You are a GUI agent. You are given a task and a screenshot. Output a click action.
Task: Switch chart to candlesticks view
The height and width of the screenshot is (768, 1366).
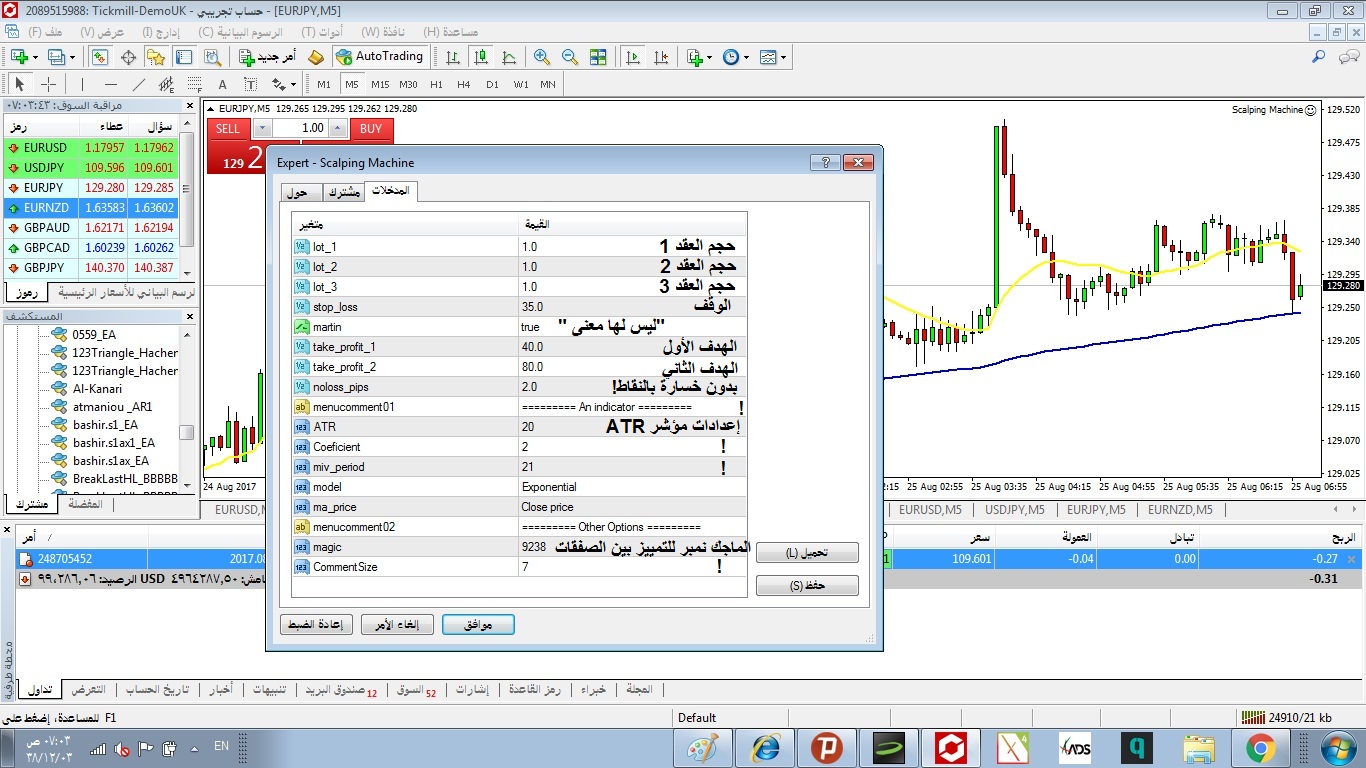tap(481, 57)
